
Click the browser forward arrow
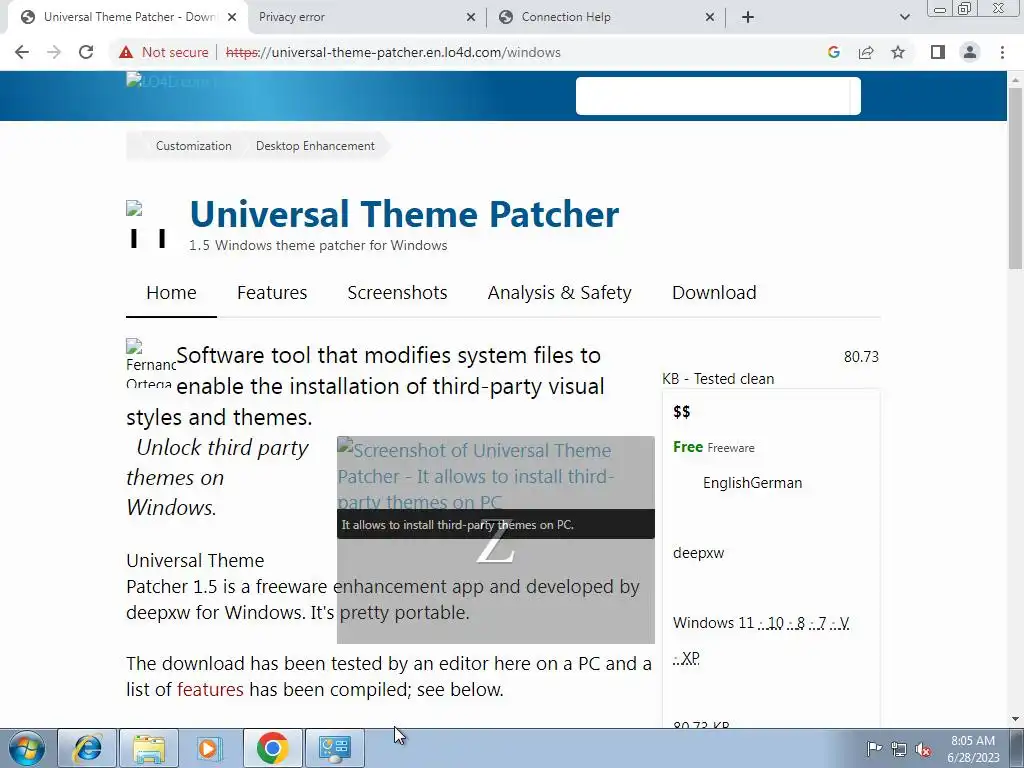pos(54,52)
